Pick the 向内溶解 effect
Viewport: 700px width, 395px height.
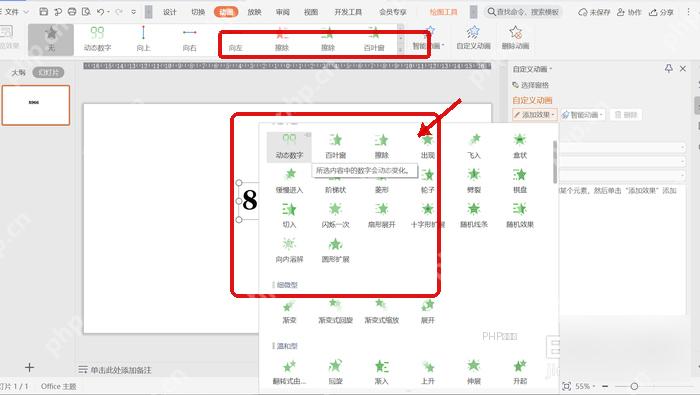pos(289,250)
